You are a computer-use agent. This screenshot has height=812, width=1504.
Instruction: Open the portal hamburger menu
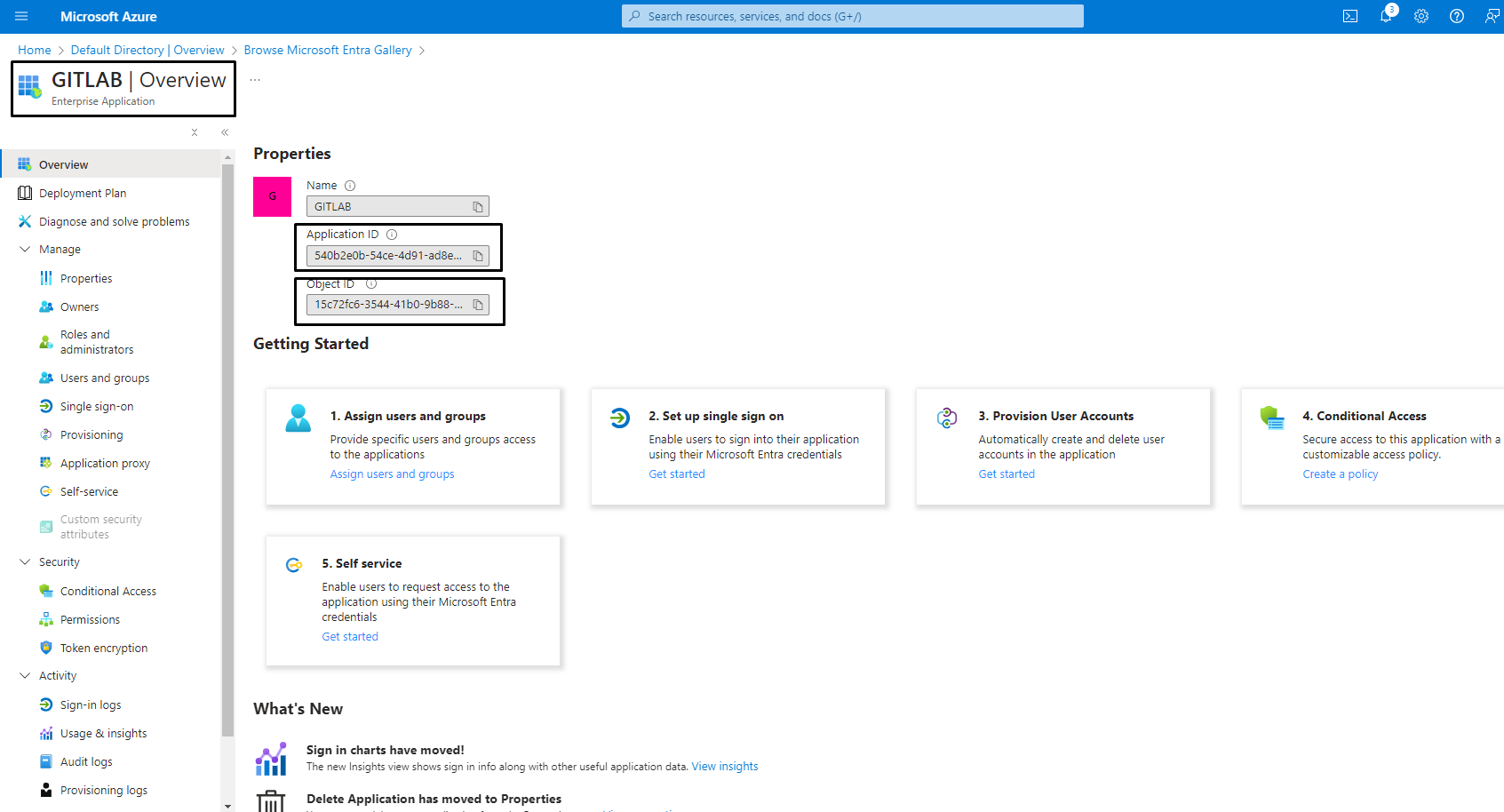coord(21,16)
